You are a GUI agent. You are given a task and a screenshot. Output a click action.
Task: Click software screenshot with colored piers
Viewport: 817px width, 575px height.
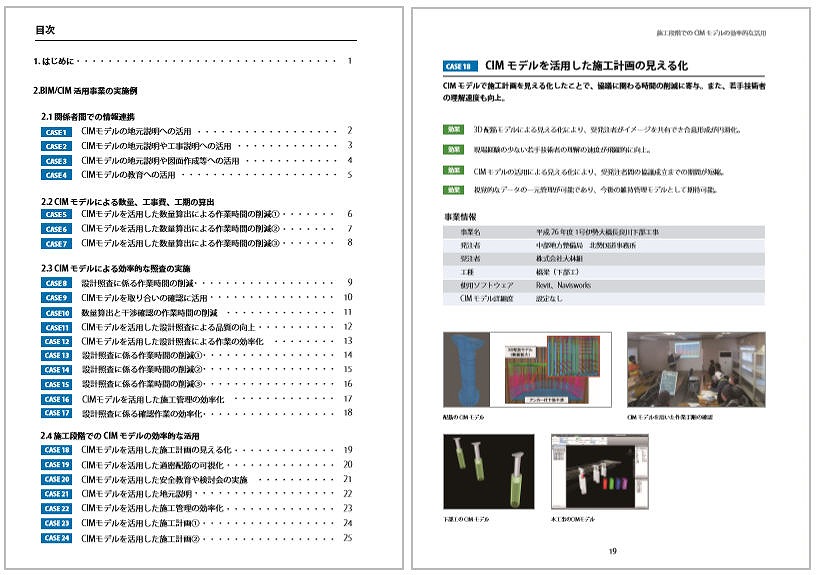[600, 471]
